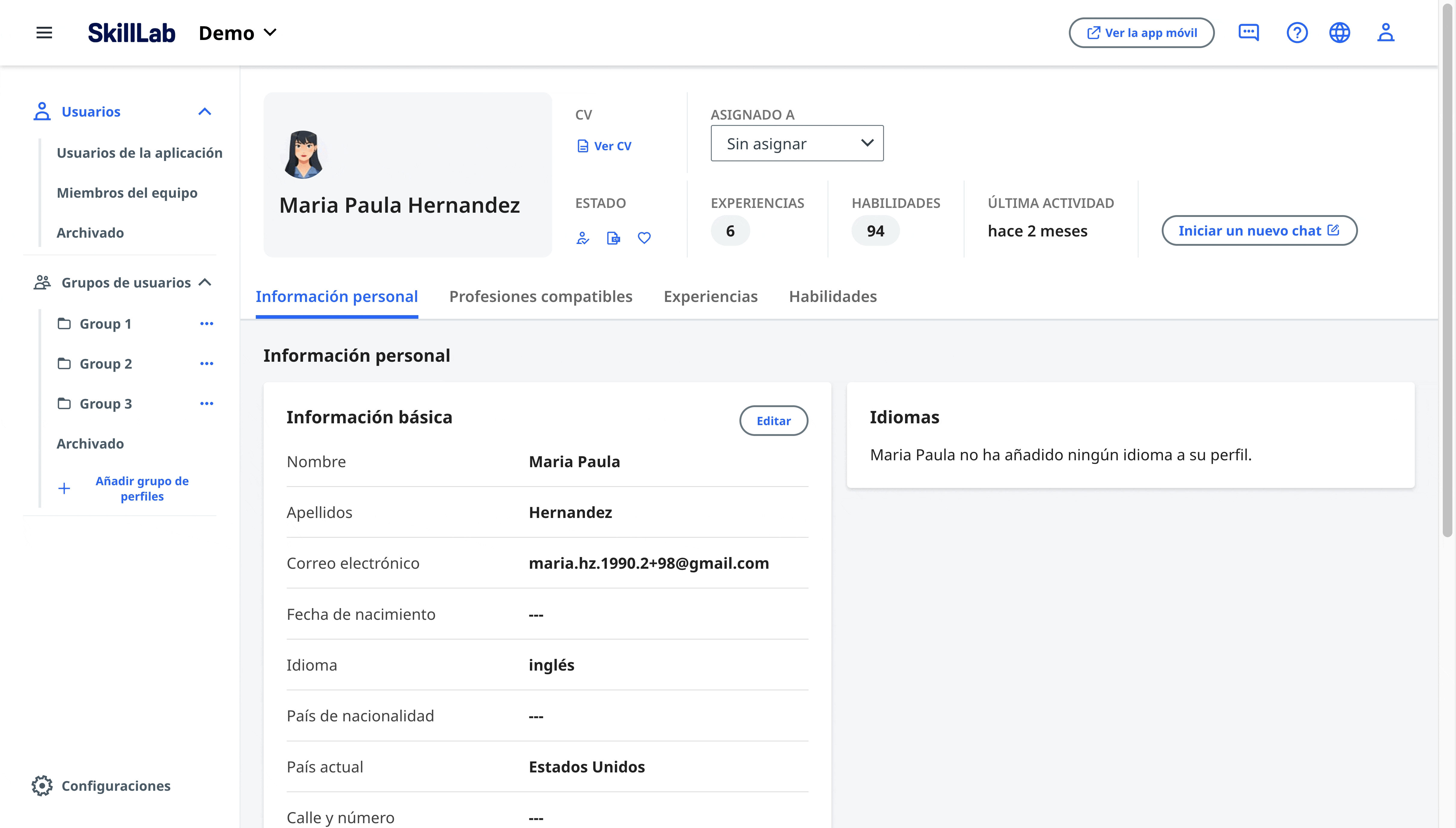Select Group 1 in sidebar
The height and width of the screenshot is (828, 1456).
105,324
